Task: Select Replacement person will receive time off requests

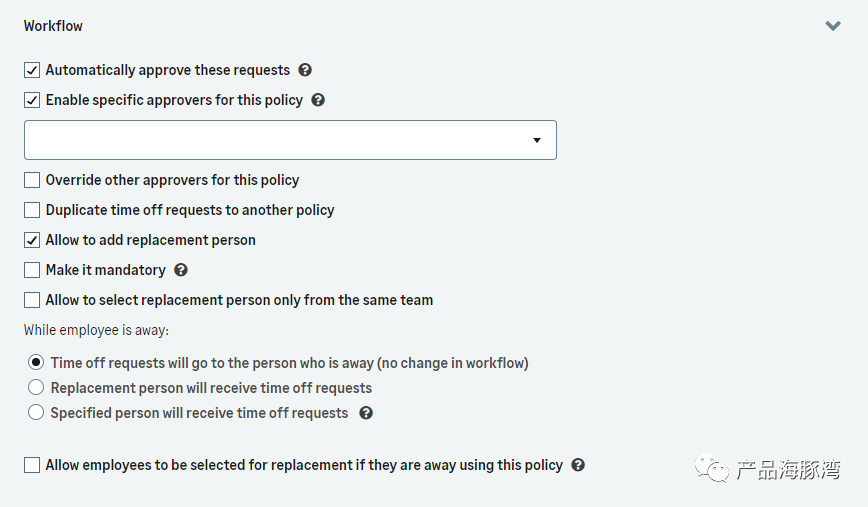Action: click(x=36, y=388)
